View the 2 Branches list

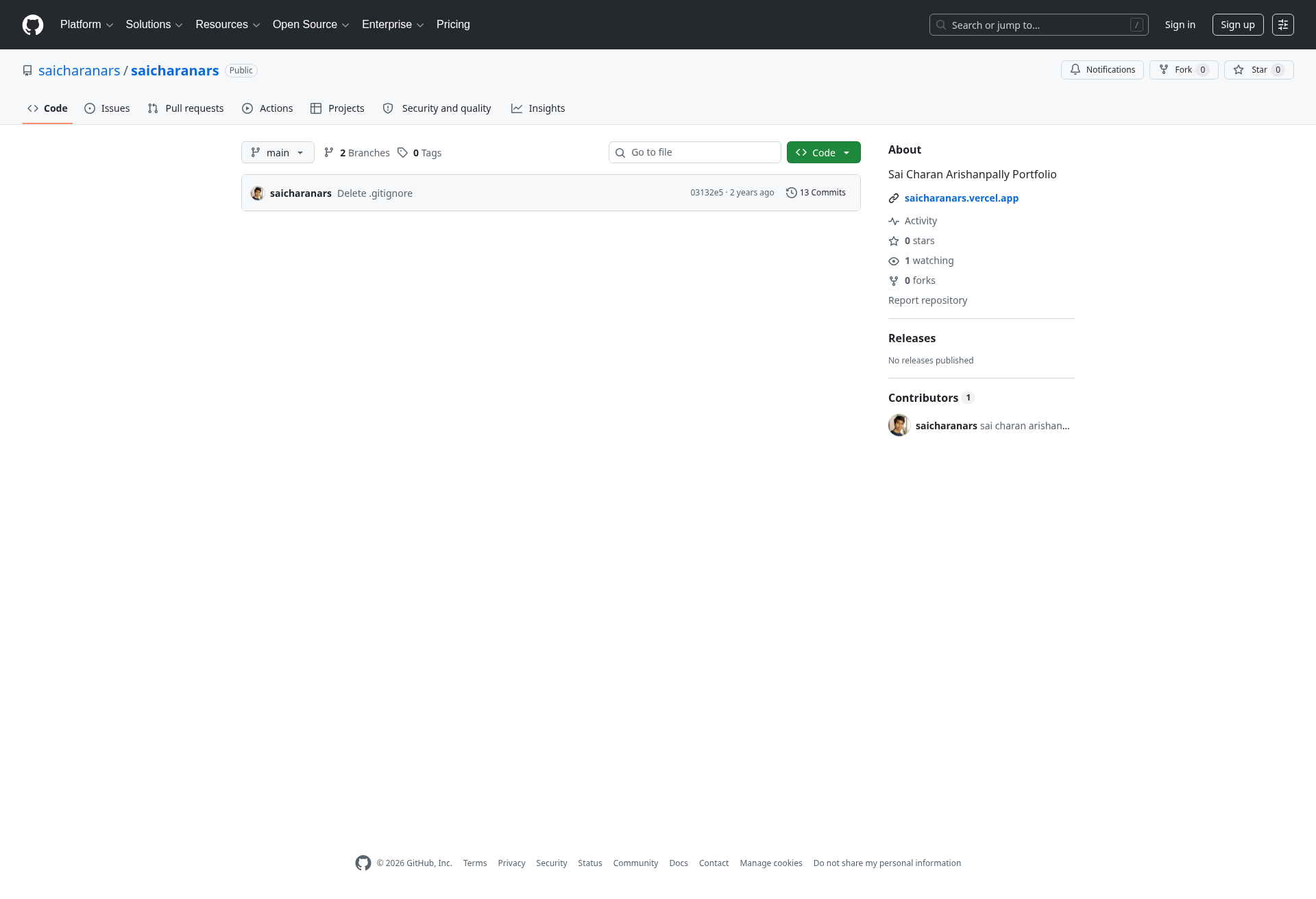pyautogui.click(x=356, y=153)
